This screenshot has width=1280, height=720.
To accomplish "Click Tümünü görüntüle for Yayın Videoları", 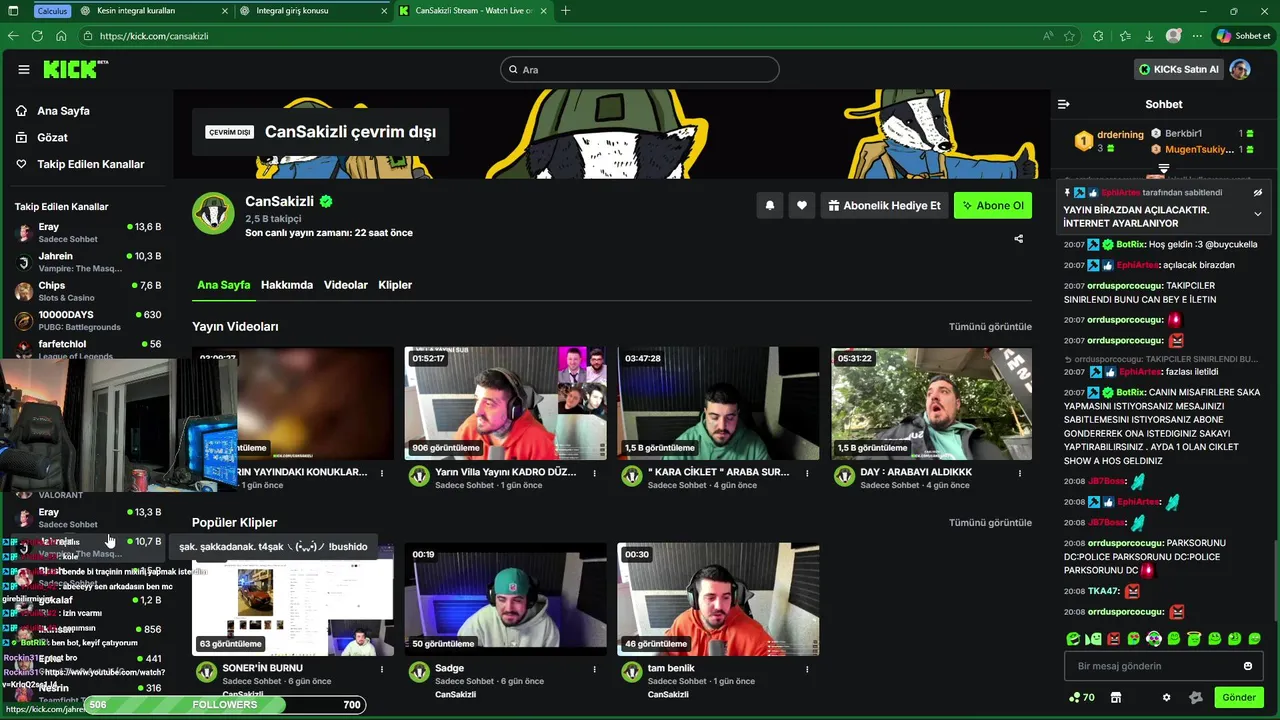I will (990, 327).
